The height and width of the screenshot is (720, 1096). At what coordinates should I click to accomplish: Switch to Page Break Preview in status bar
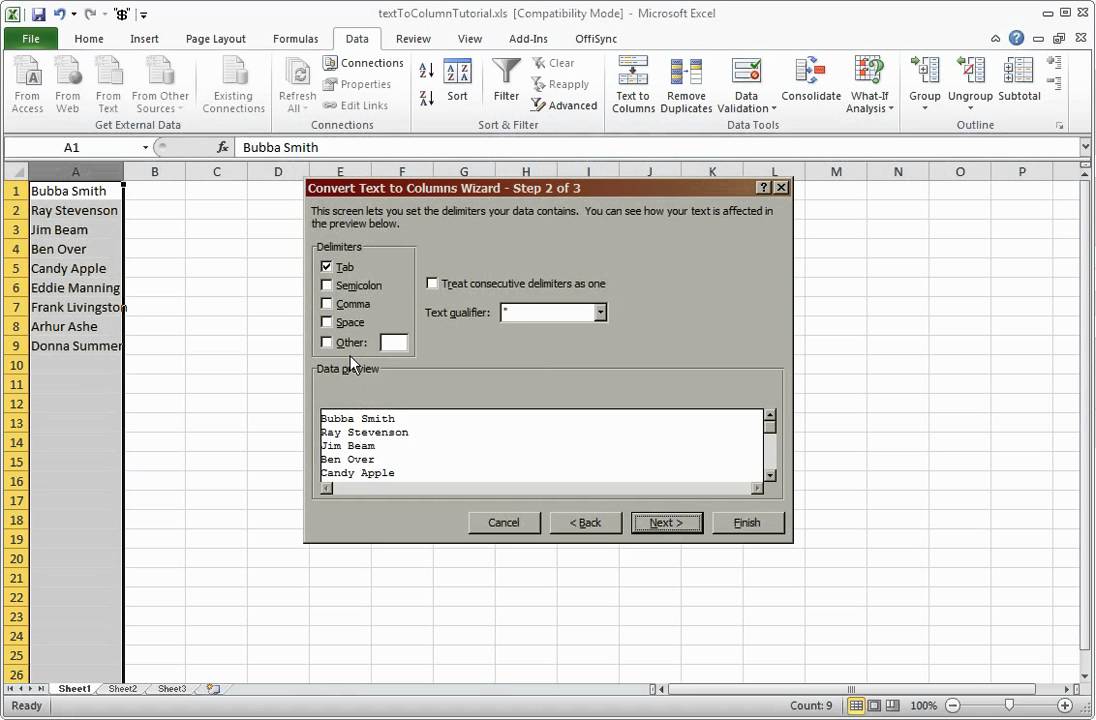tap(893, 705)
